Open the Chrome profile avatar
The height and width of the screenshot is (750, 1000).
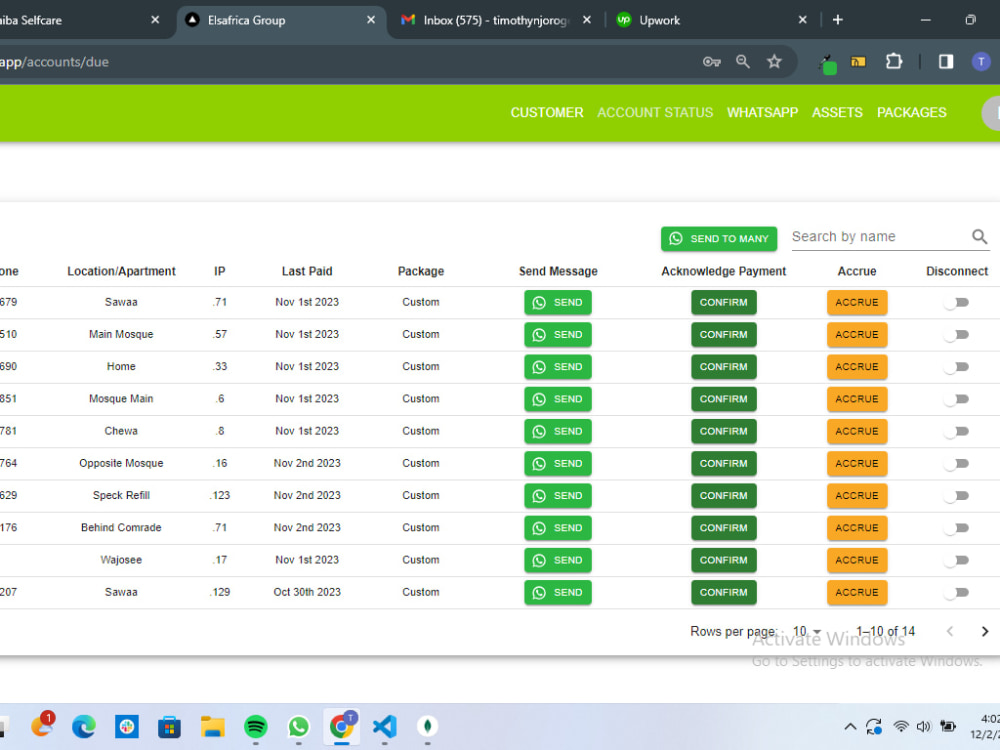click(981, 62)
